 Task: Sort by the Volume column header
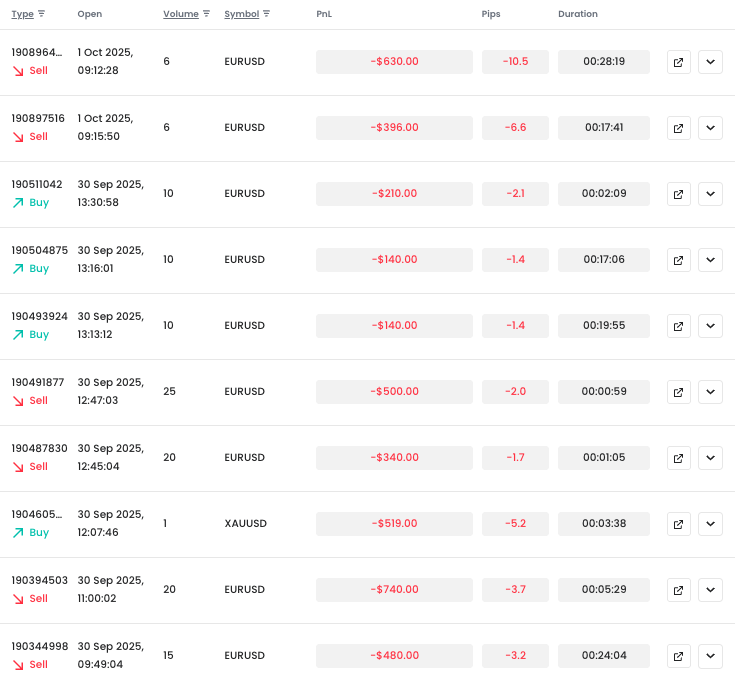(180, 15)
